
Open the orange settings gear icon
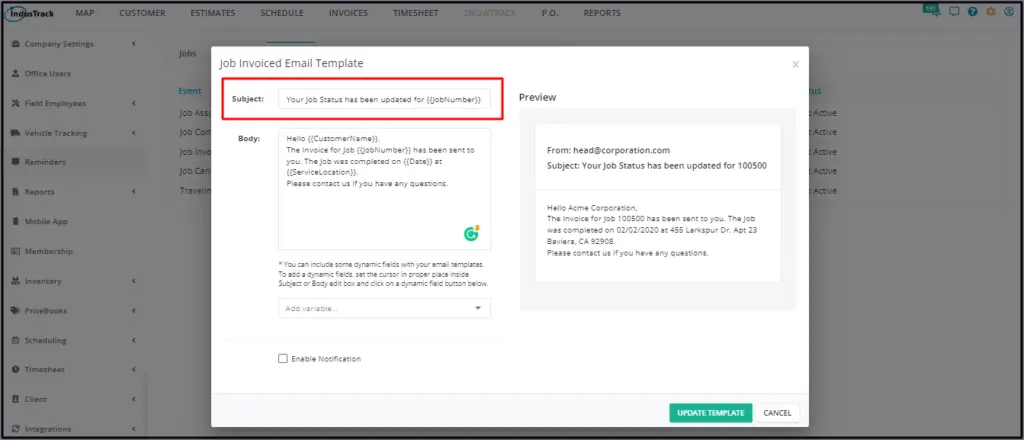click(x=991, y=12)
